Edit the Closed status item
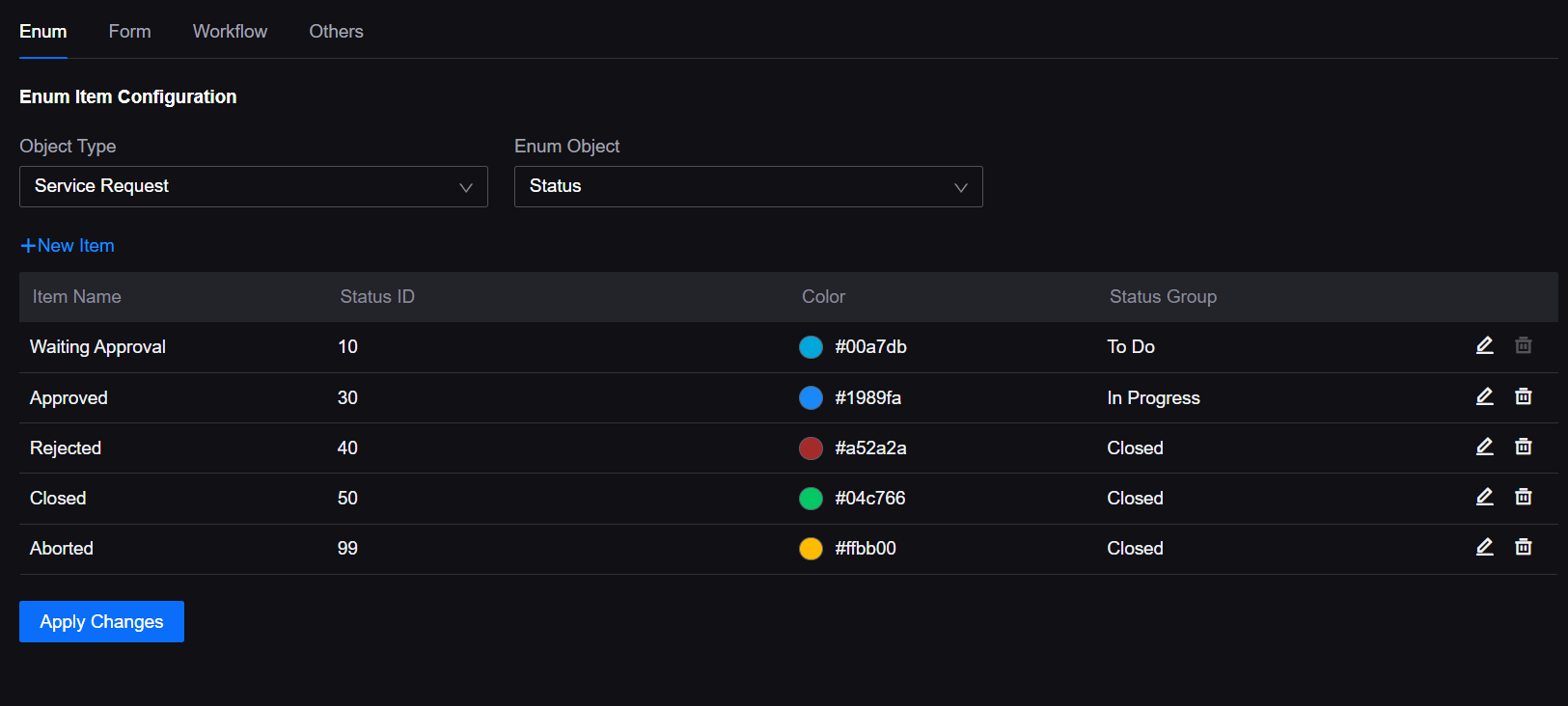The image size is (1568, 706). tap(1484, 497)
